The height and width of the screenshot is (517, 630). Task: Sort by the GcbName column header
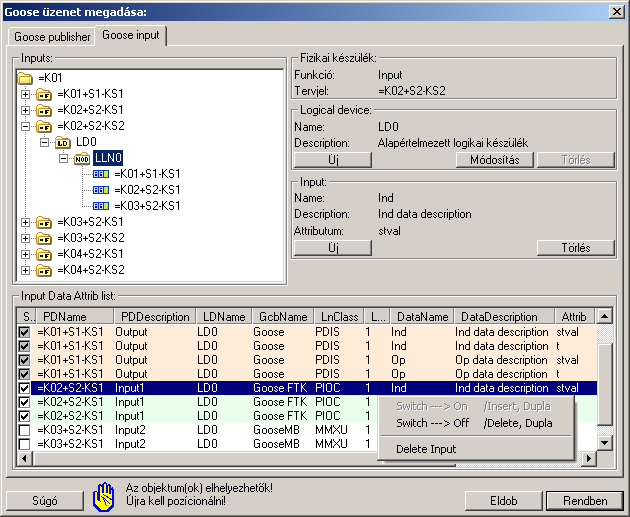tap(283, 317)
